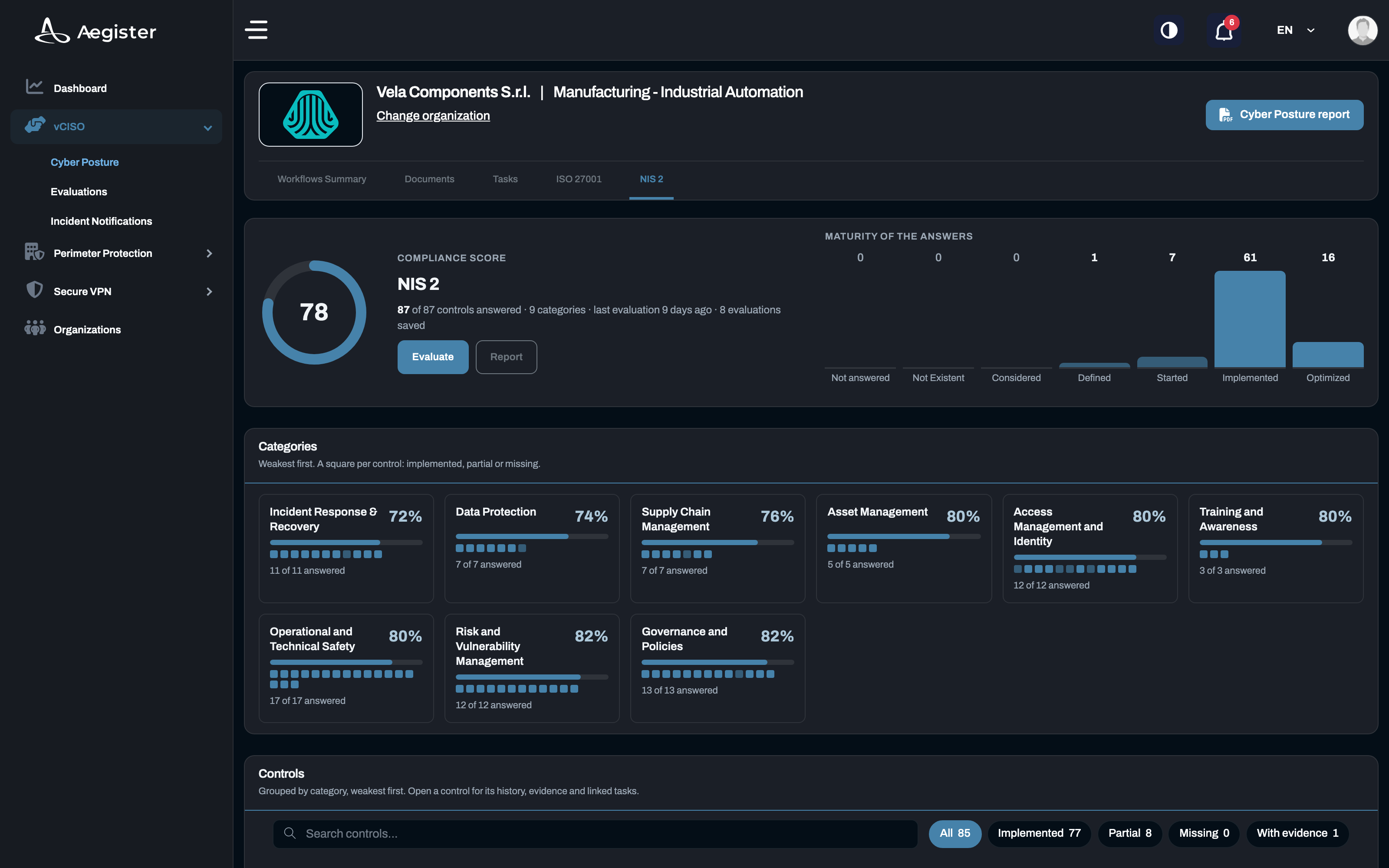Screen dimensions: 1389x868
Task: Click Change organization link
Action: [x=433, y=115]
